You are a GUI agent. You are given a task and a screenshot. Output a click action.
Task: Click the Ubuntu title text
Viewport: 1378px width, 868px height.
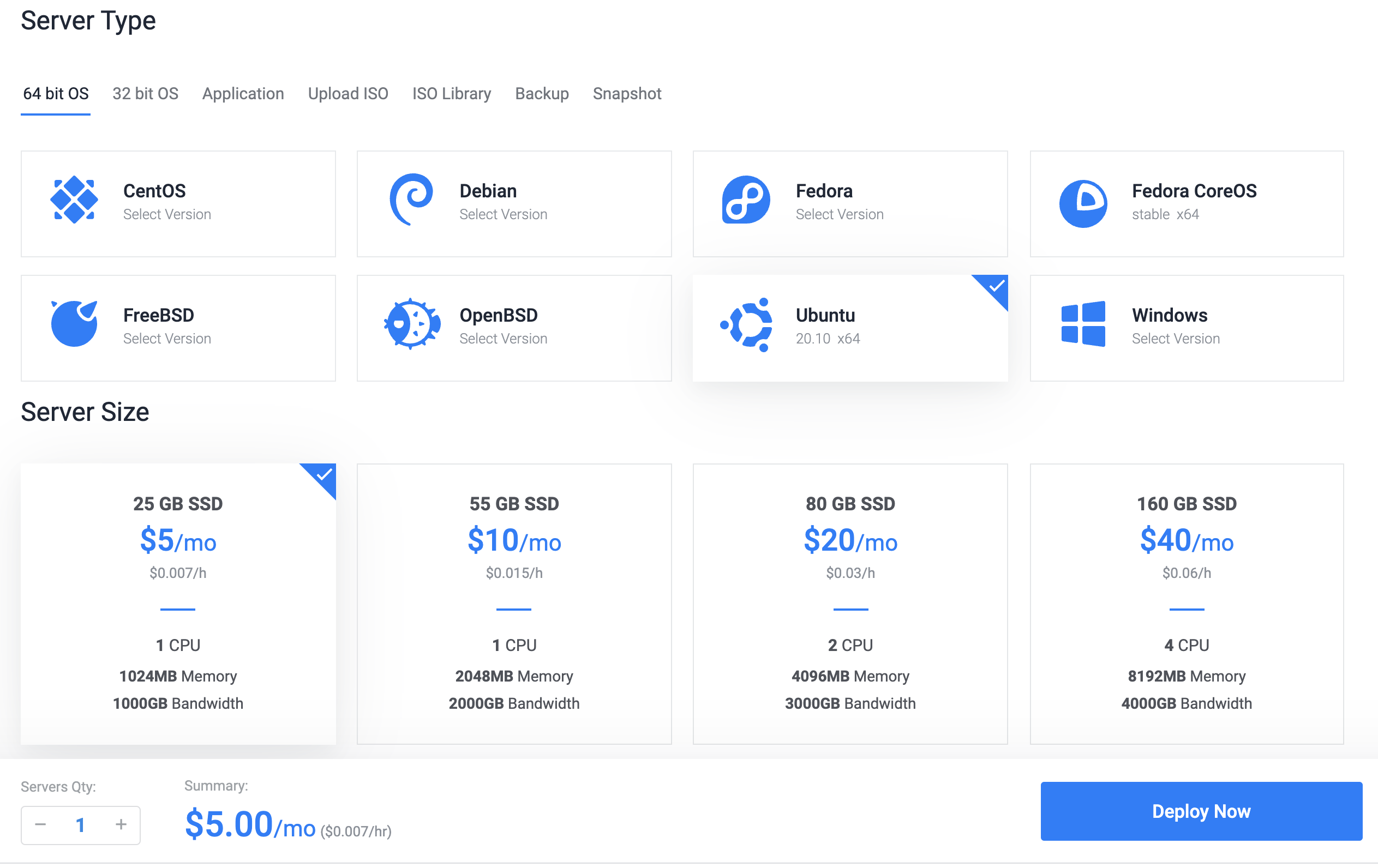[x=825, y=315]
